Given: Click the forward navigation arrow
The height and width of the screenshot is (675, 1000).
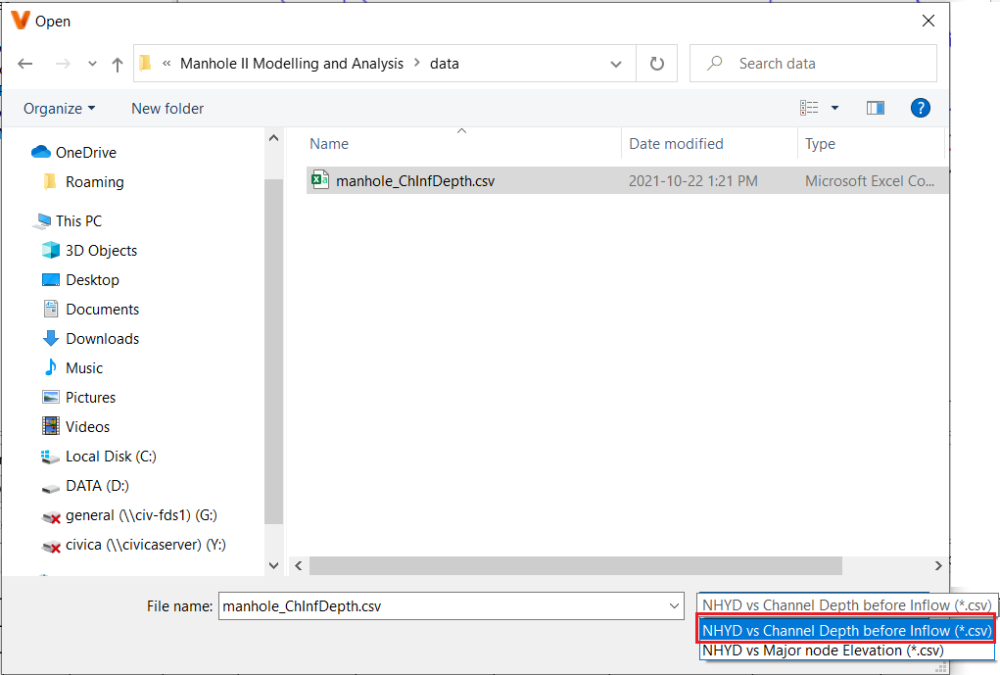Looking at the screenshot, I should pos(62,64).
